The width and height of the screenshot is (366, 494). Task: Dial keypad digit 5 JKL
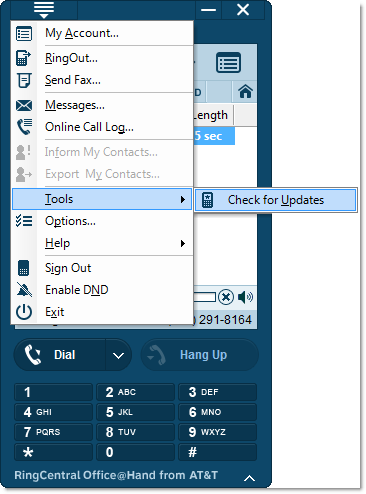click(135, 412)
